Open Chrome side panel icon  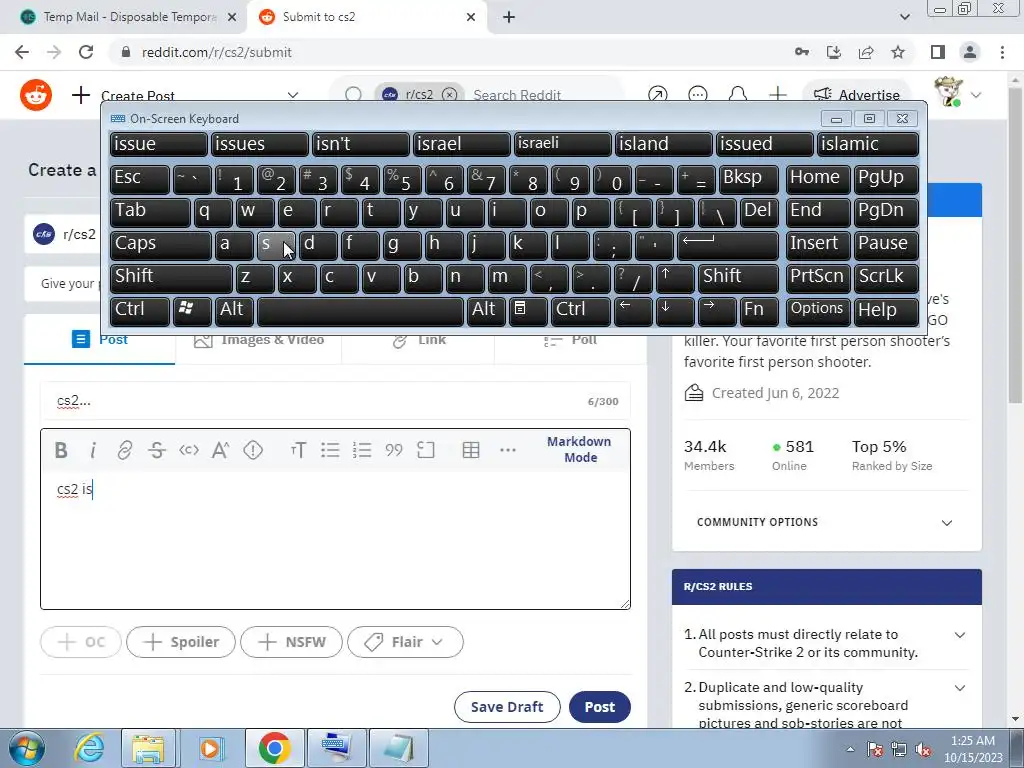pyautogui.click(x=938, y=52)
